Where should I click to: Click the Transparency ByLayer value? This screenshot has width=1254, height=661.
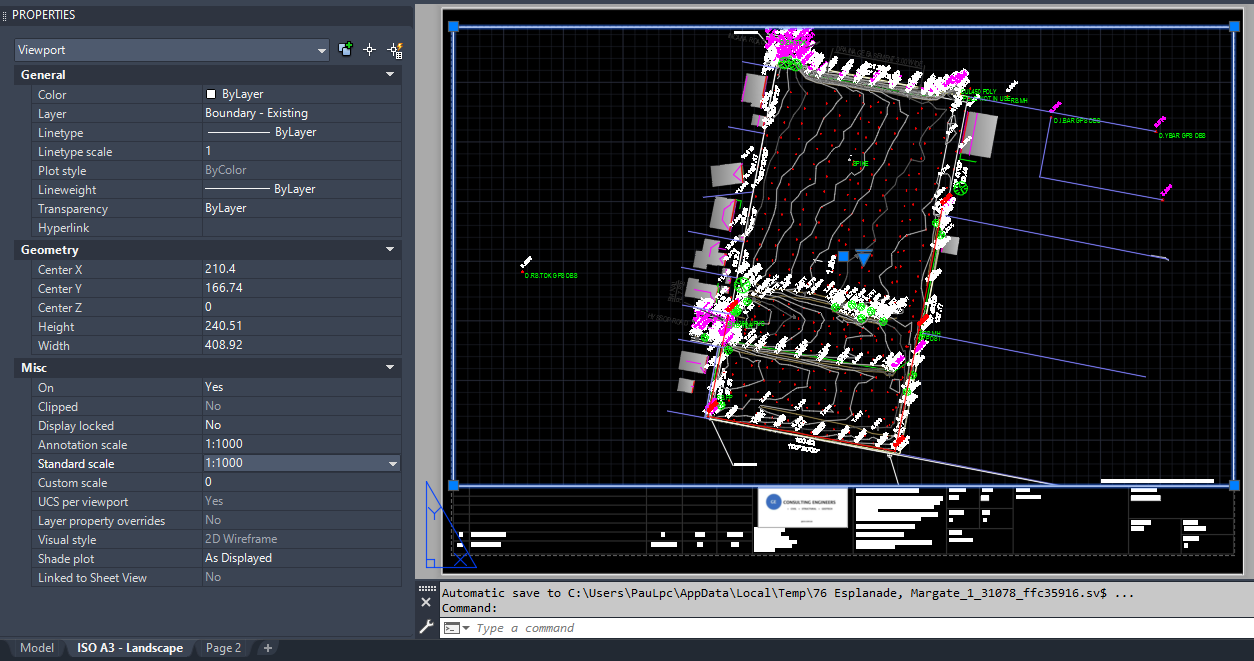tap(302, 208)
